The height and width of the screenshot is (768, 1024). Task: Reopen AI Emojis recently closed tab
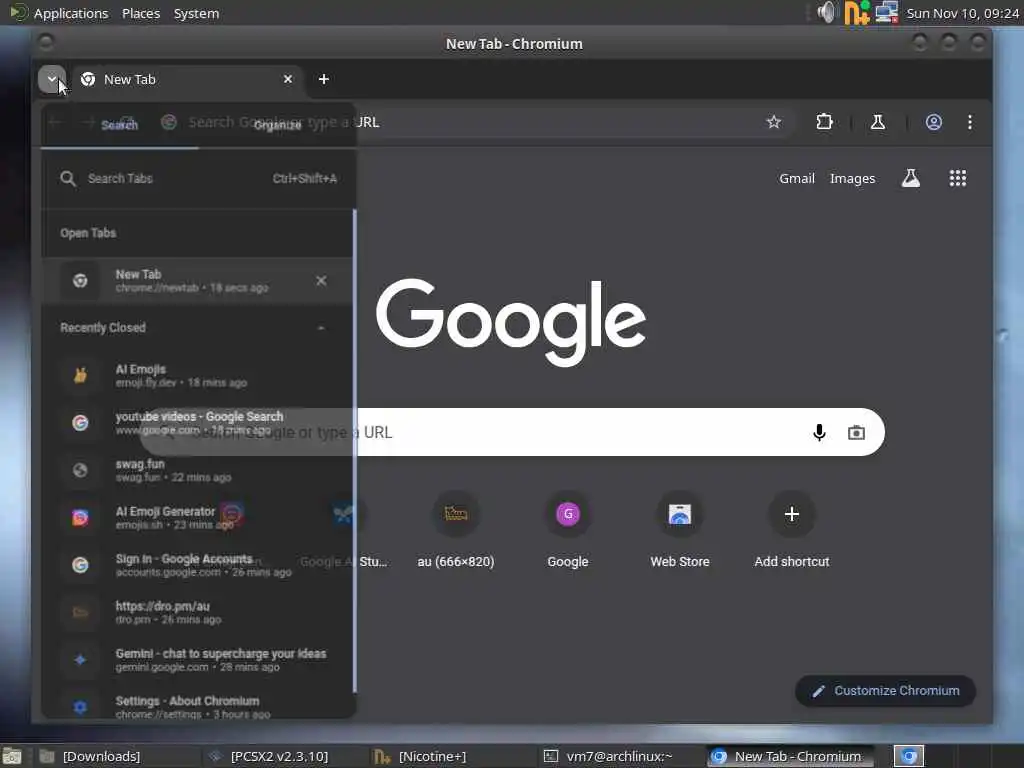[x=199, y=376]
